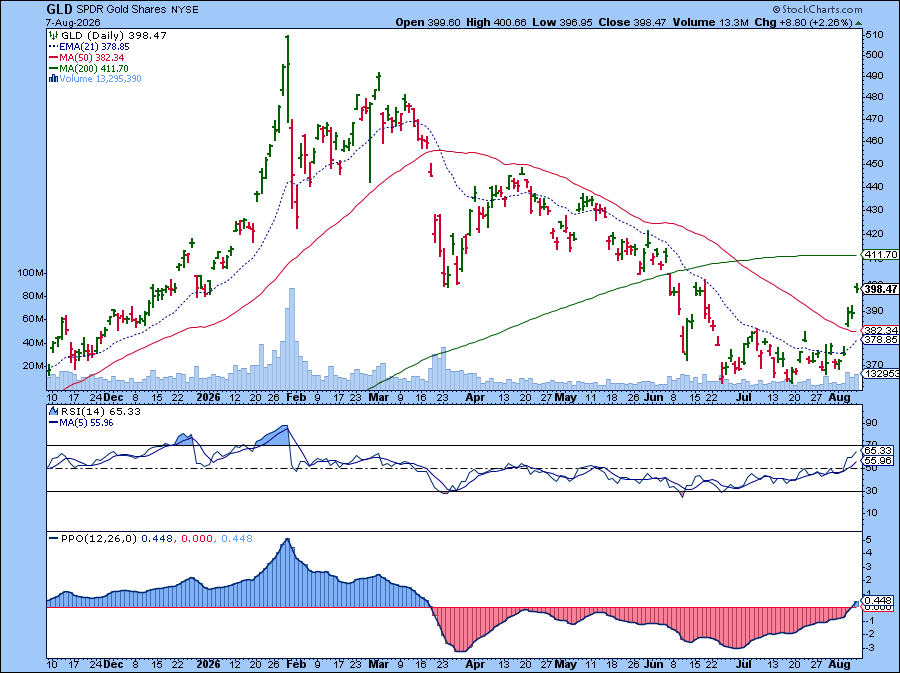This screenshot has height=673, width=900.
Task: Click the 'MA(50) 382.34' legend entry
Action: pyautogui.click(x=91, y=57)
